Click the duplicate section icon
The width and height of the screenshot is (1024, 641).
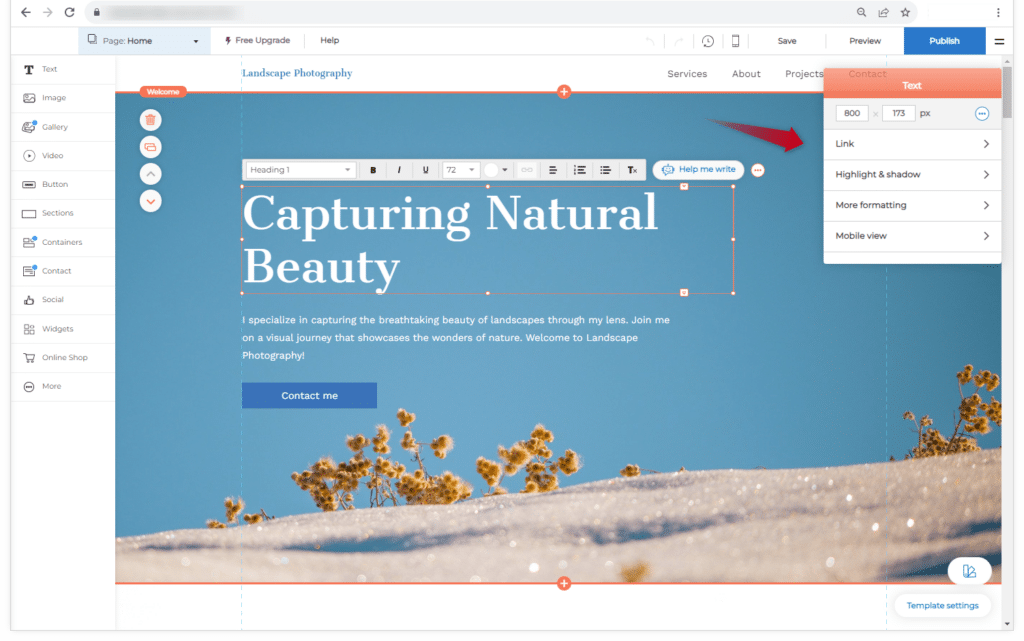150,147
